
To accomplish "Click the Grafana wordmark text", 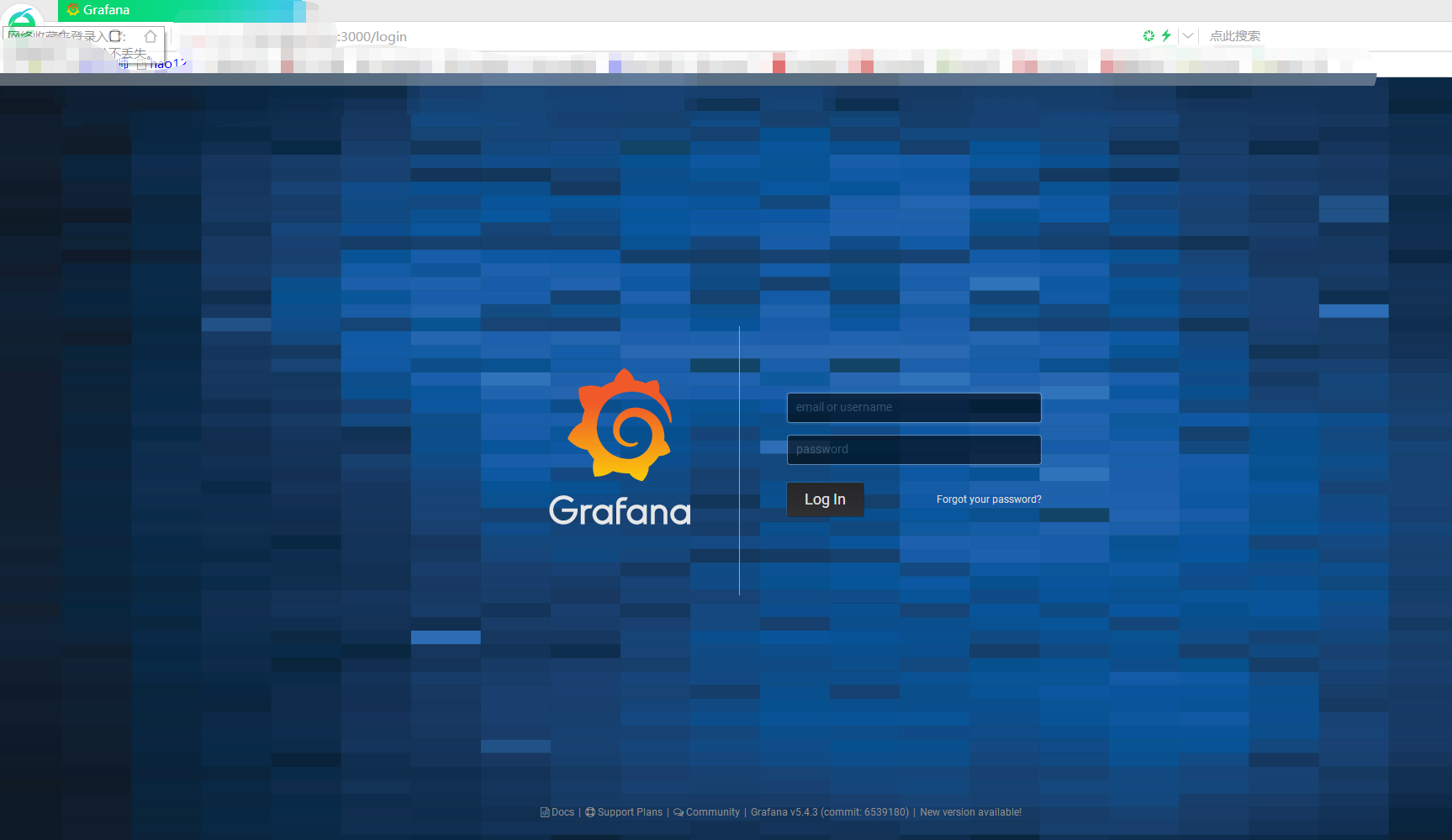I will pyautogui.click(x=620, y=511).
